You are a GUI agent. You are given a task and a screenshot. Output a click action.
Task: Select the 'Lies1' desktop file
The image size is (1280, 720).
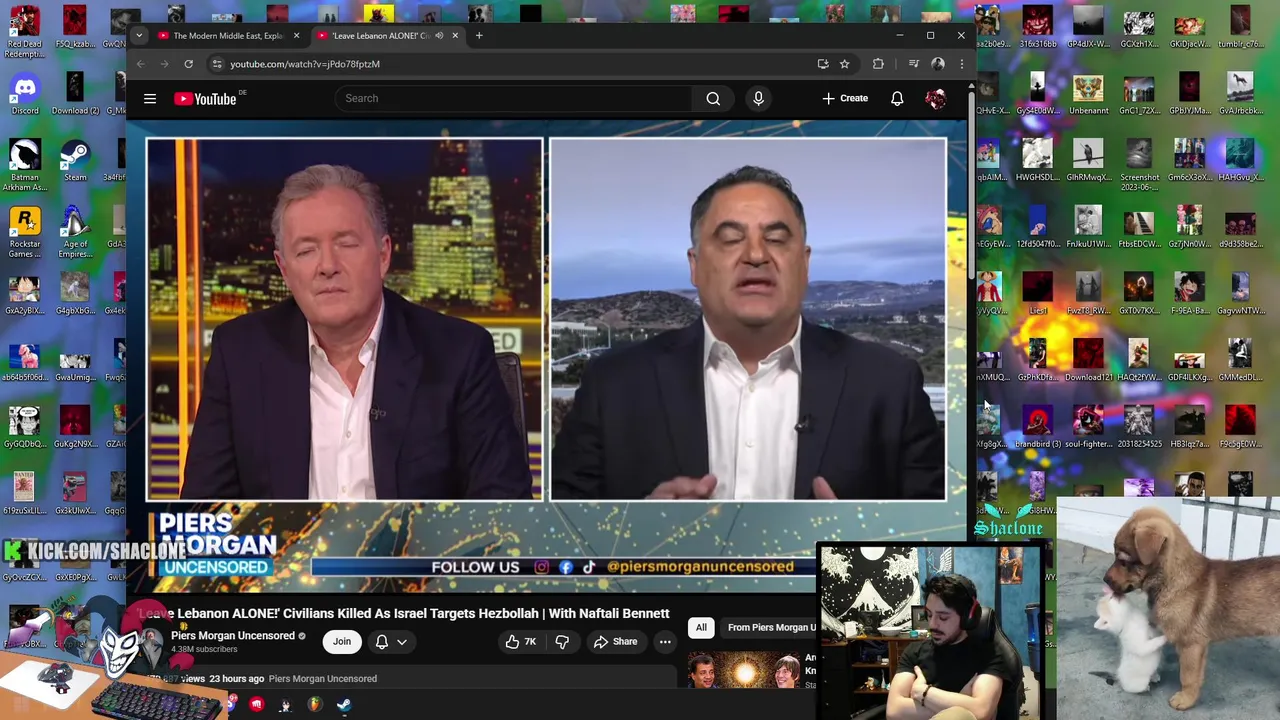coord(1037,294)
